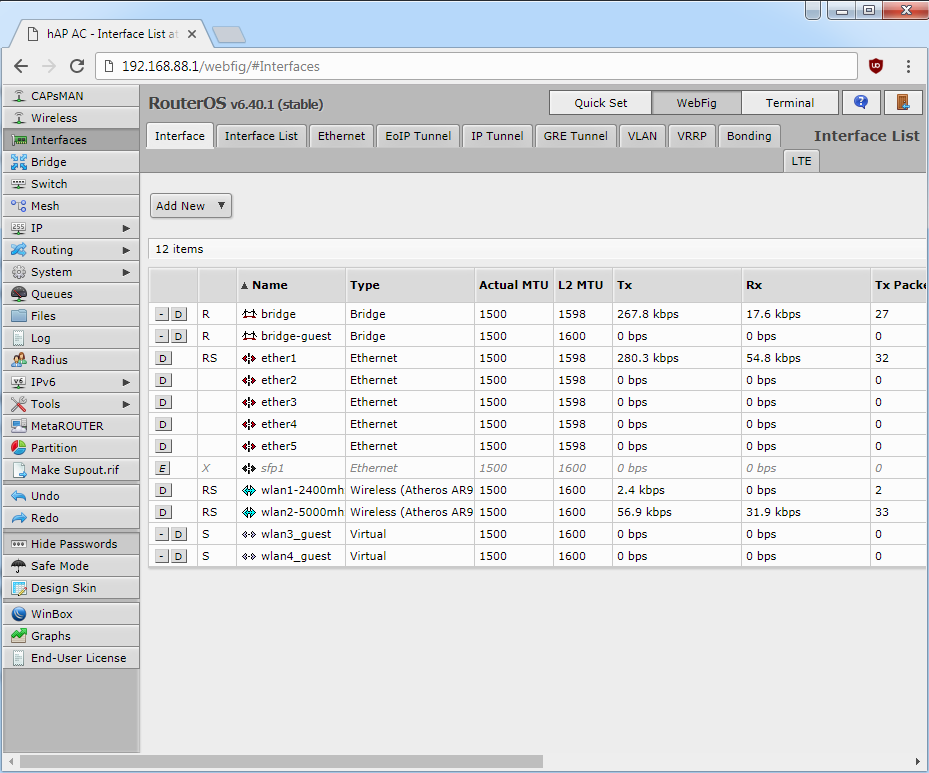The height and width of the screenshot is (773, 929).
Task: Open the WinBox download link
Action: point(71,614)
